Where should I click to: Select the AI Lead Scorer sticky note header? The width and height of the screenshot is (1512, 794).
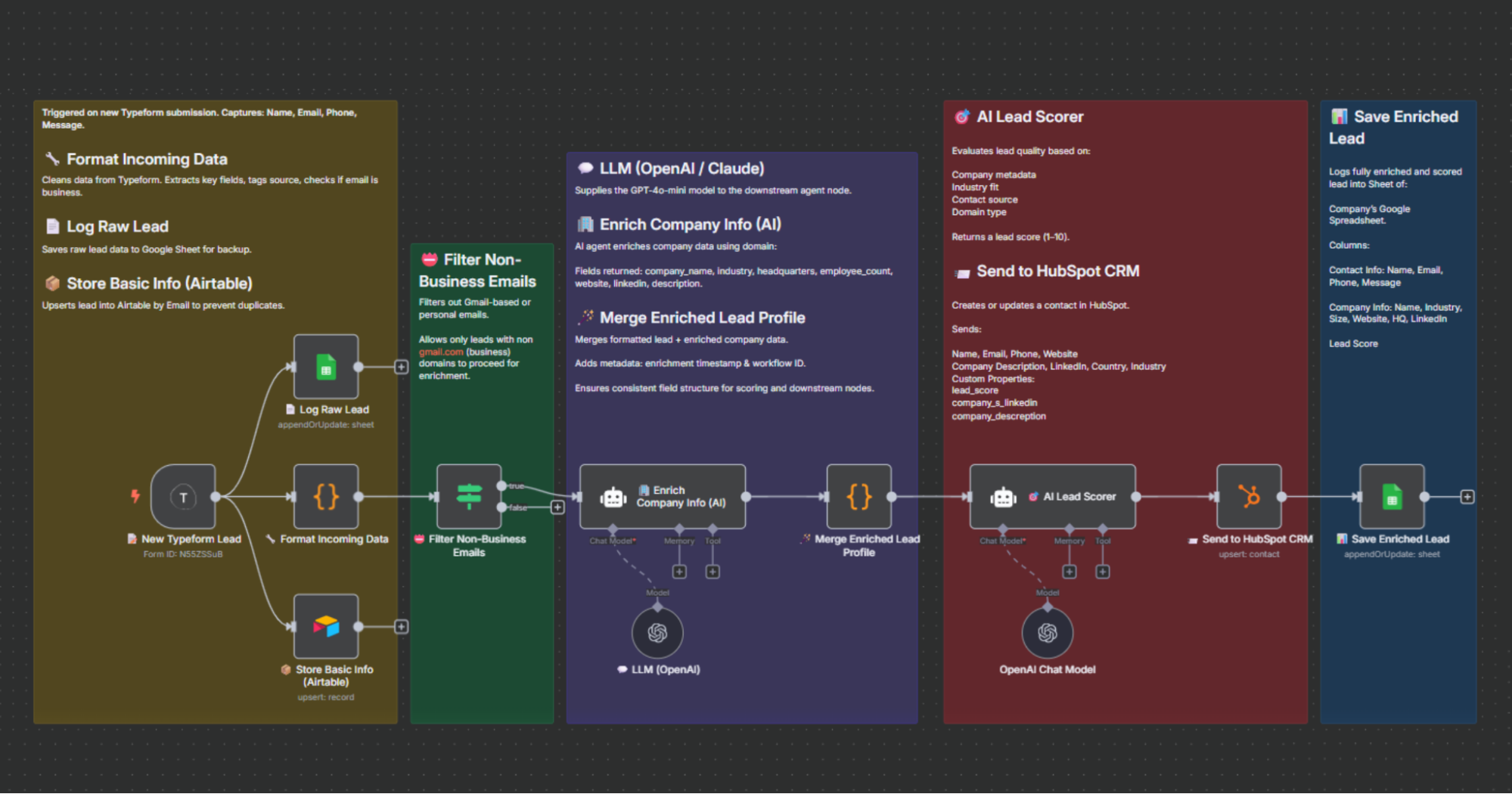[1030, 116]
